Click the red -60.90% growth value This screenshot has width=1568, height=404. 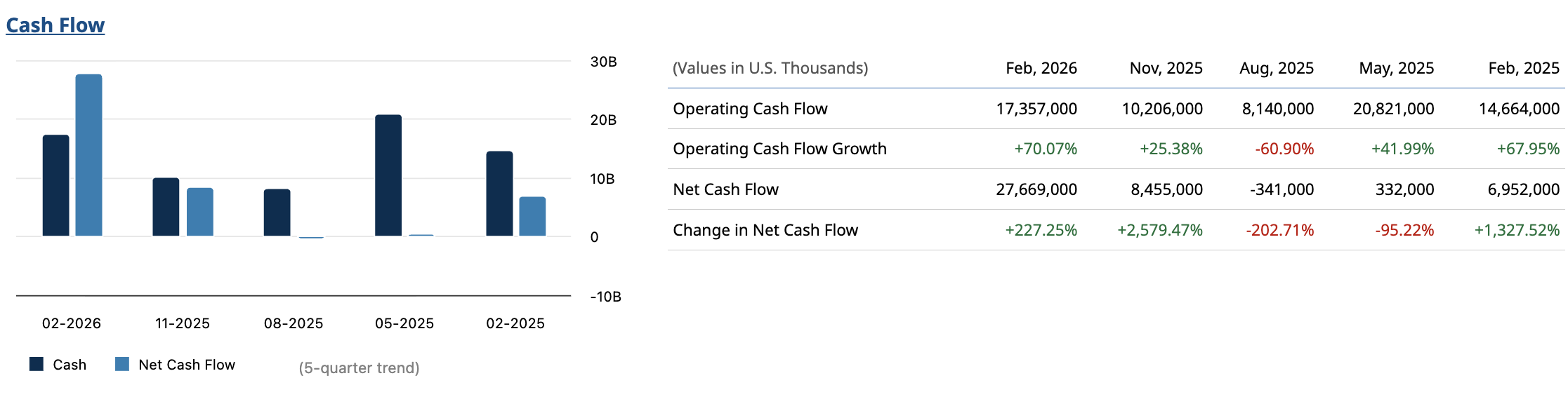click(1284, 149)
